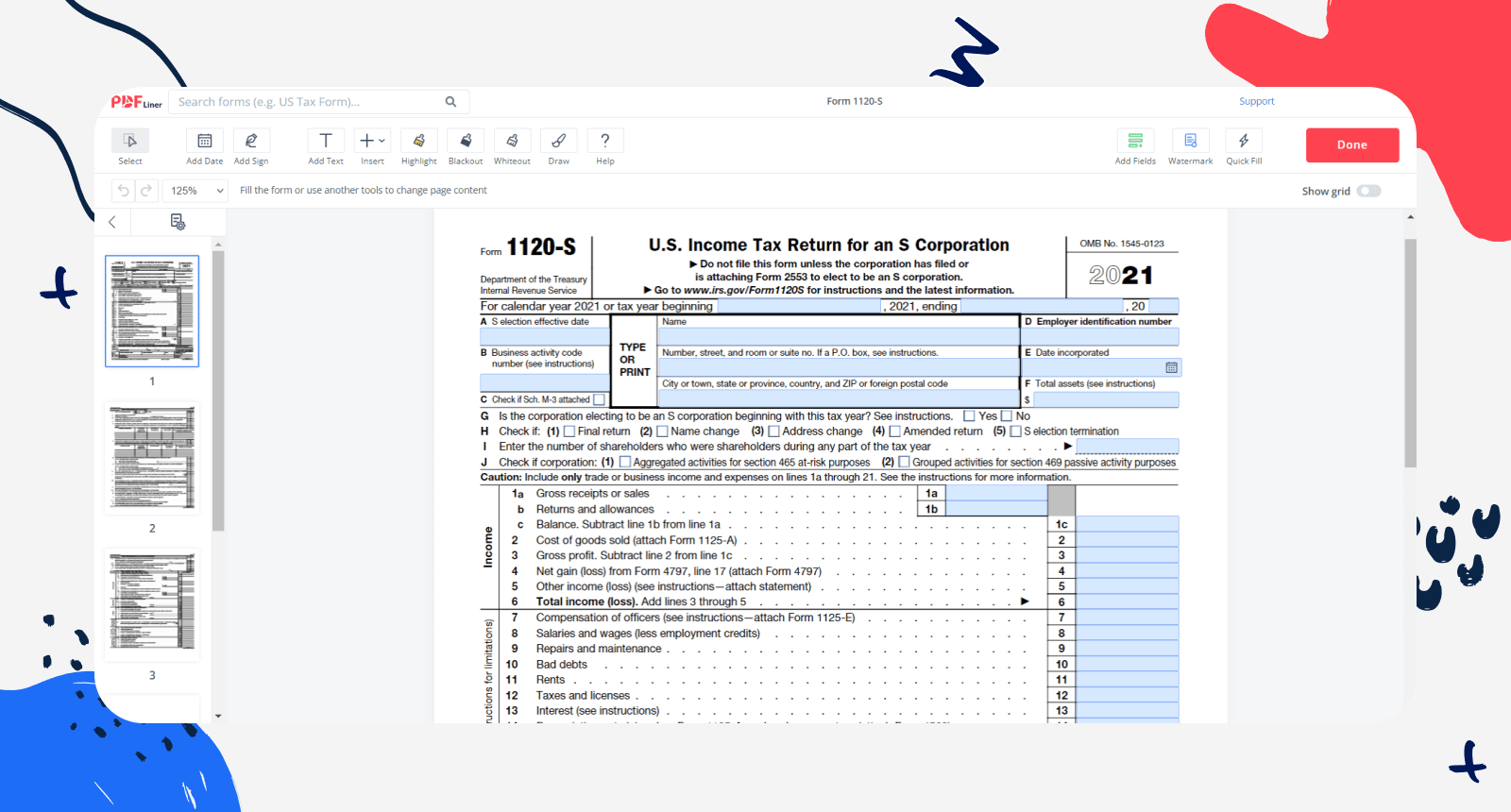Viewport: 1511px width, 812px height.
Task: Click the document vertical scrollbar
Action: 1410,353
